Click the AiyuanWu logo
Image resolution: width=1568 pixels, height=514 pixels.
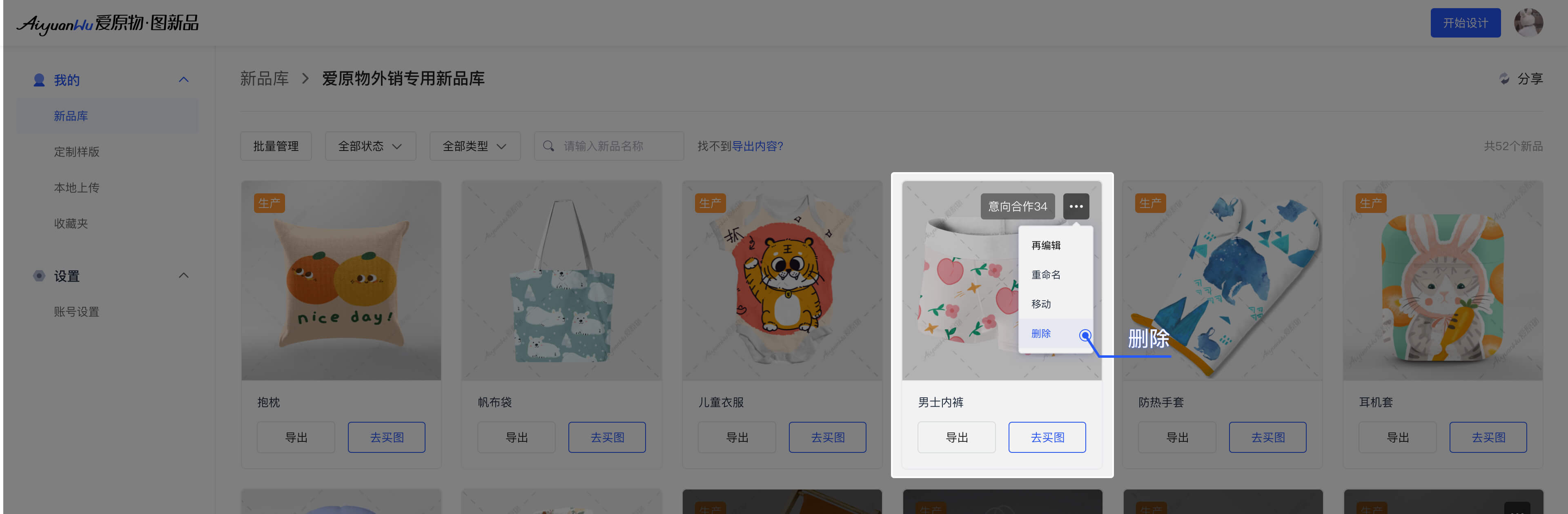pos(108,24)
